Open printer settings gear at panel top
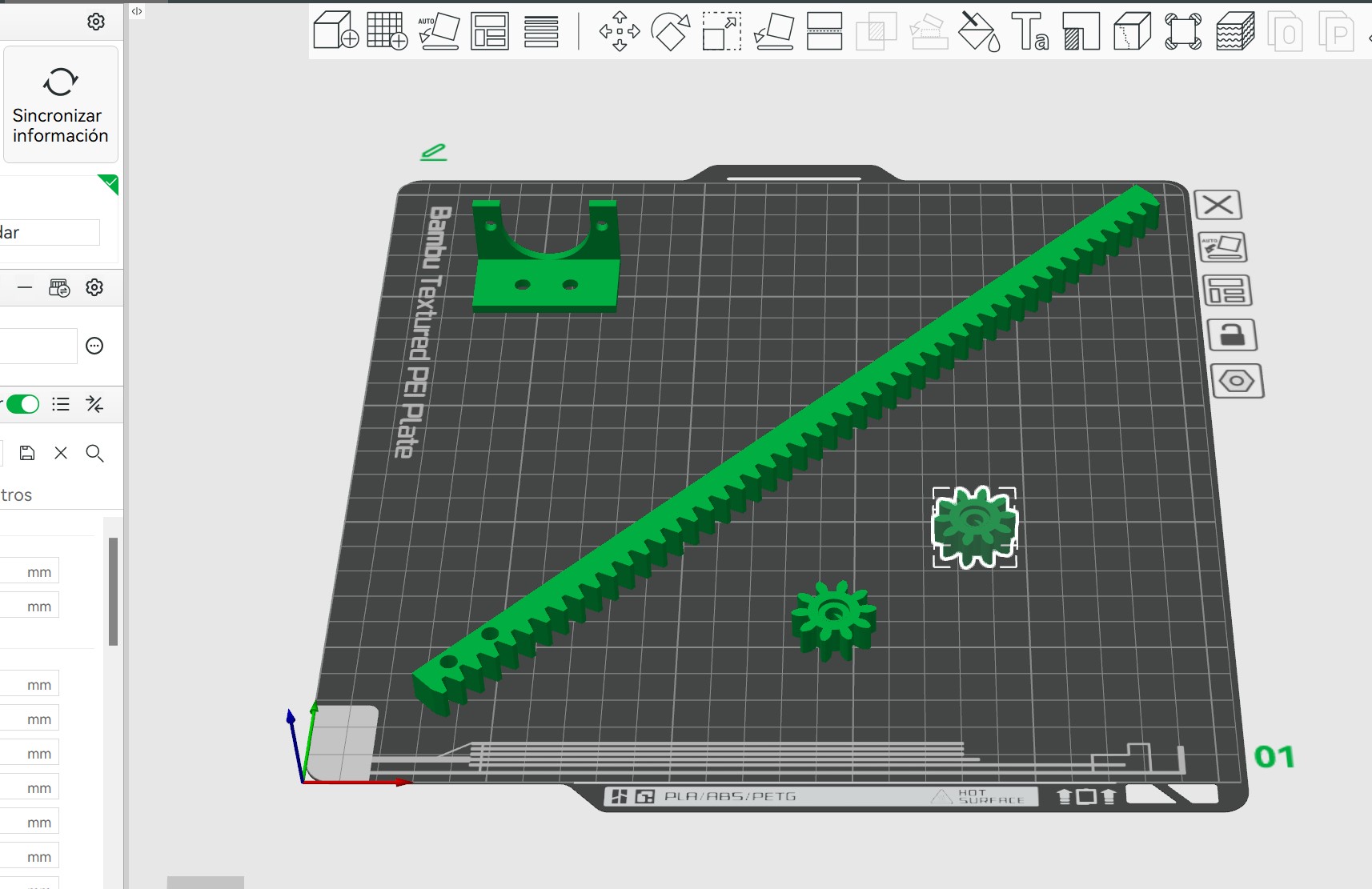 click(x=96, y=22)
